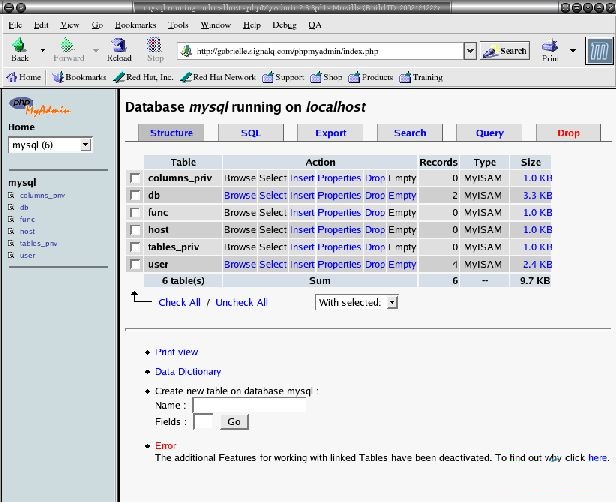
Task: Check the func table checkbox
Action: [x=135, y=213]
